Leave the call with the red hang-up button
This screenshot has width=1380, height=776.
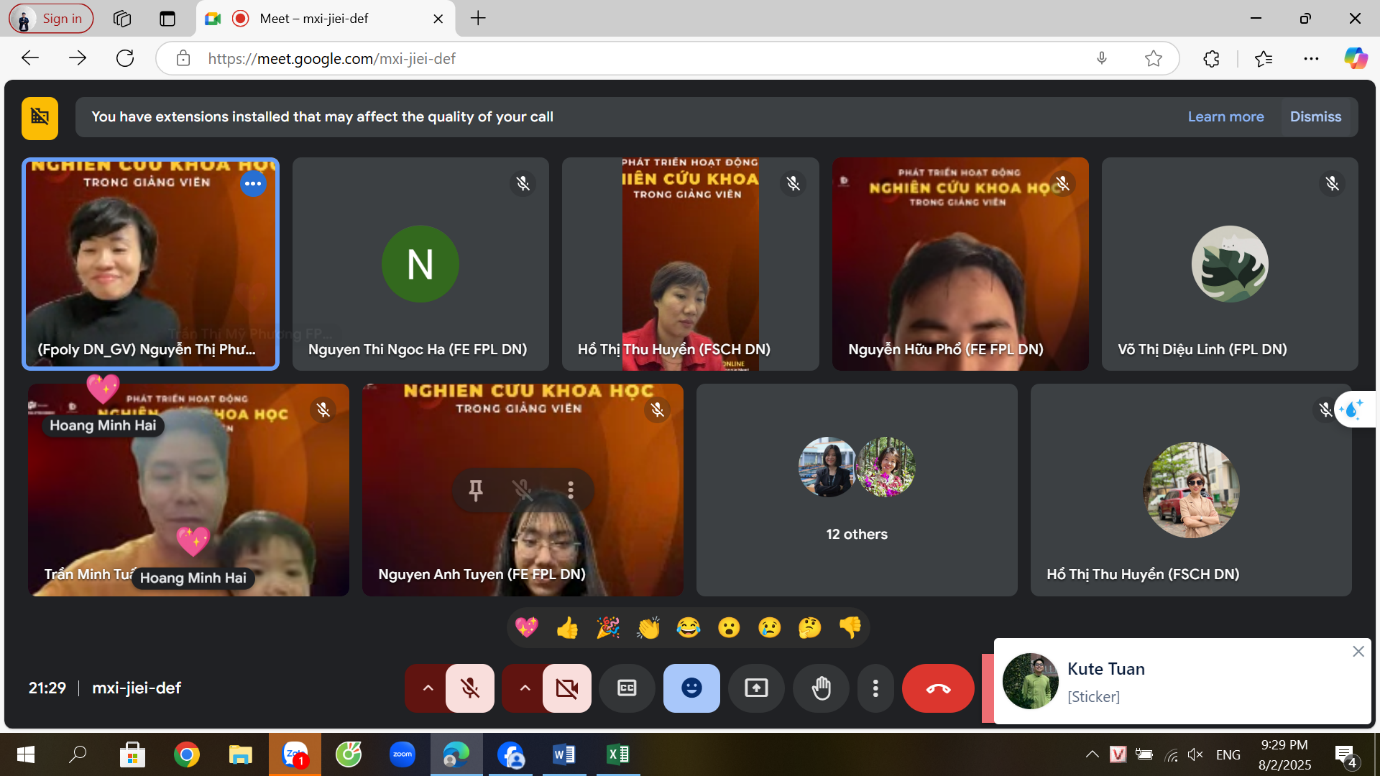coord(938,688)
